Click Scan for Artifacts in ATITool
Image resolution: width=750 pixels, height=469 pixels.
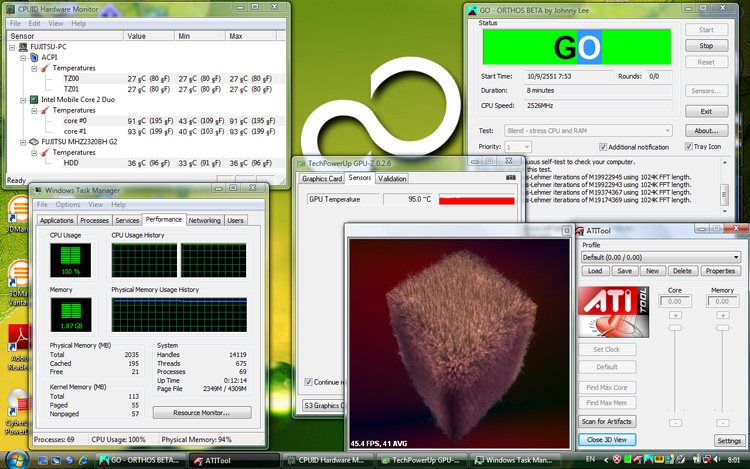607,421
